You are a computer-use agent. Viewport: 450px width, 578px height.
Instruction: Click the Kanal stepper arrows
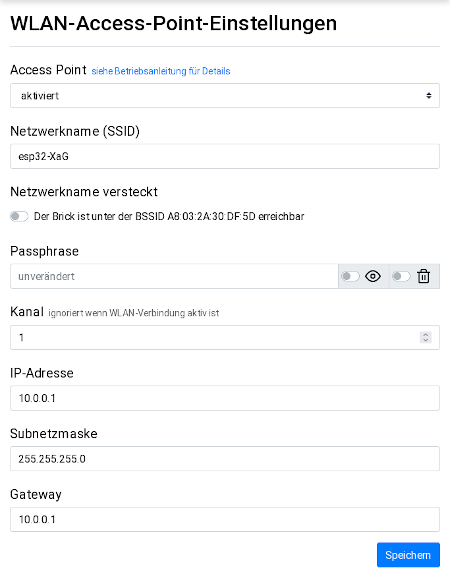pyautogui.click(x=426, y=337)
